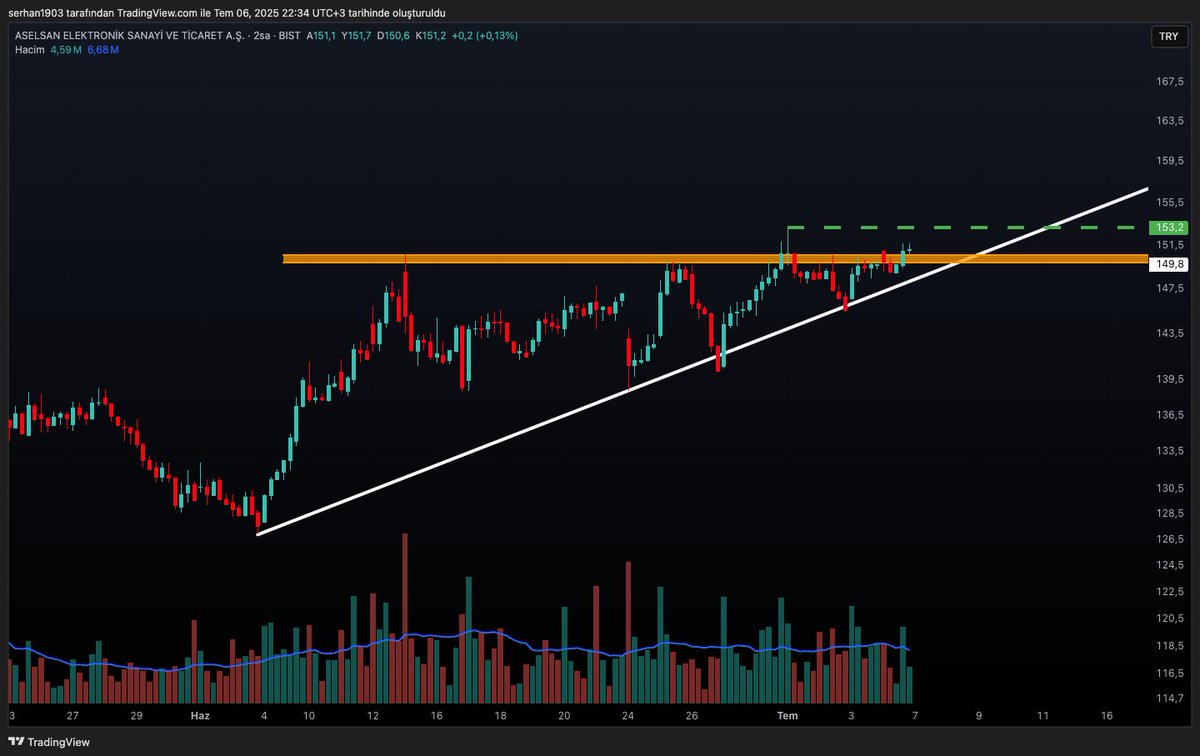Click the 126,5 price axis label
This screenshot has height=756, width=1200.
pyautogui.click(x=1169, y=539)
